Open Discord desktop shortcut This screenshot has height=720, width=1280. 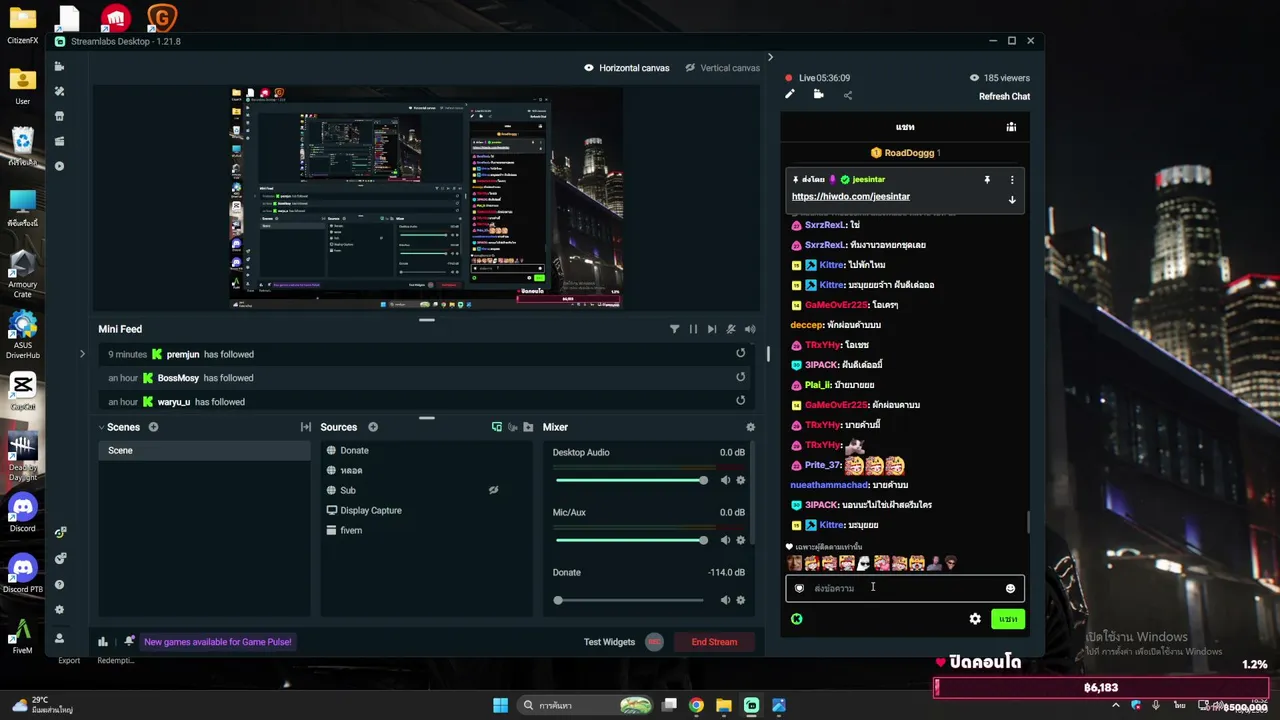point(22,513)
